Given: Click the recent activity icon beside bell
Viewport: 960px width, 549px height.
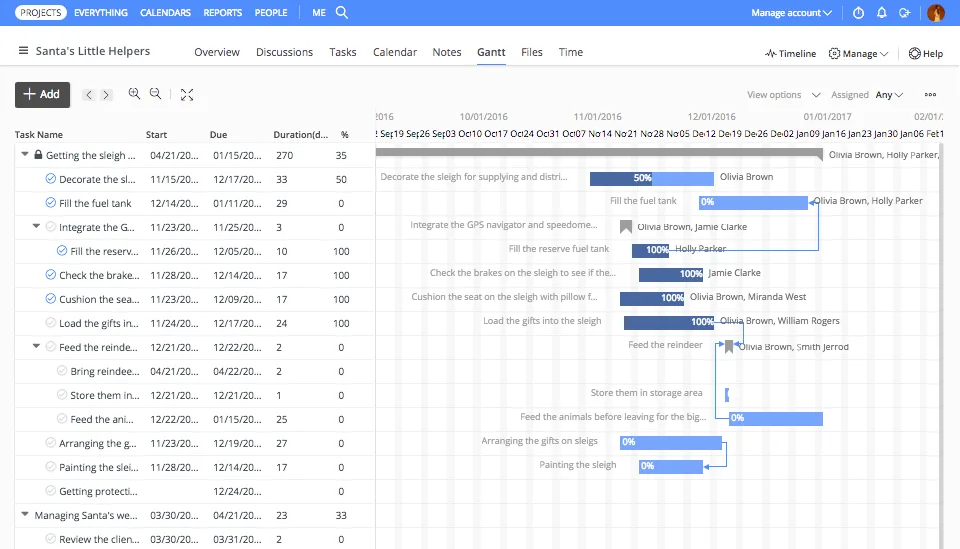Looking at the screenshot, I should (905, 12).
